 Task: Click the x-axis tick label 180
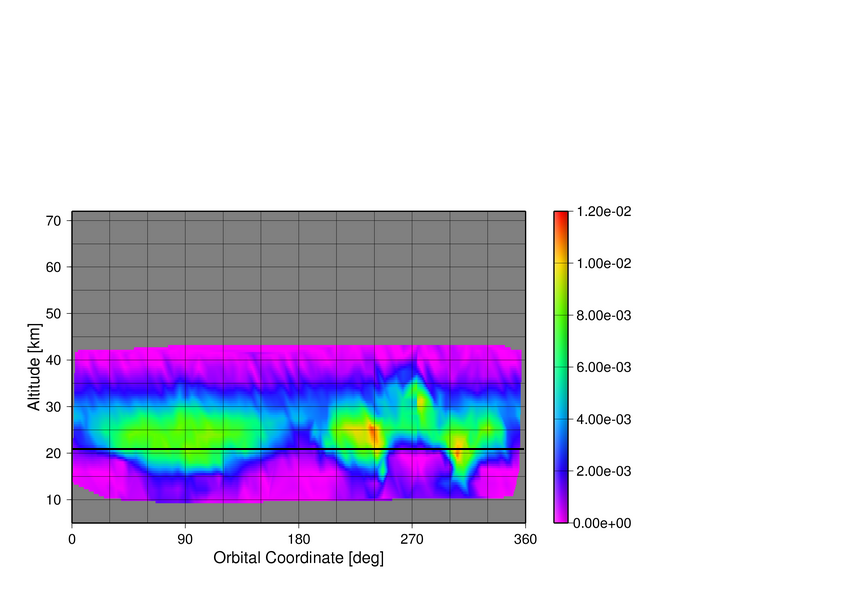(299, 540)
